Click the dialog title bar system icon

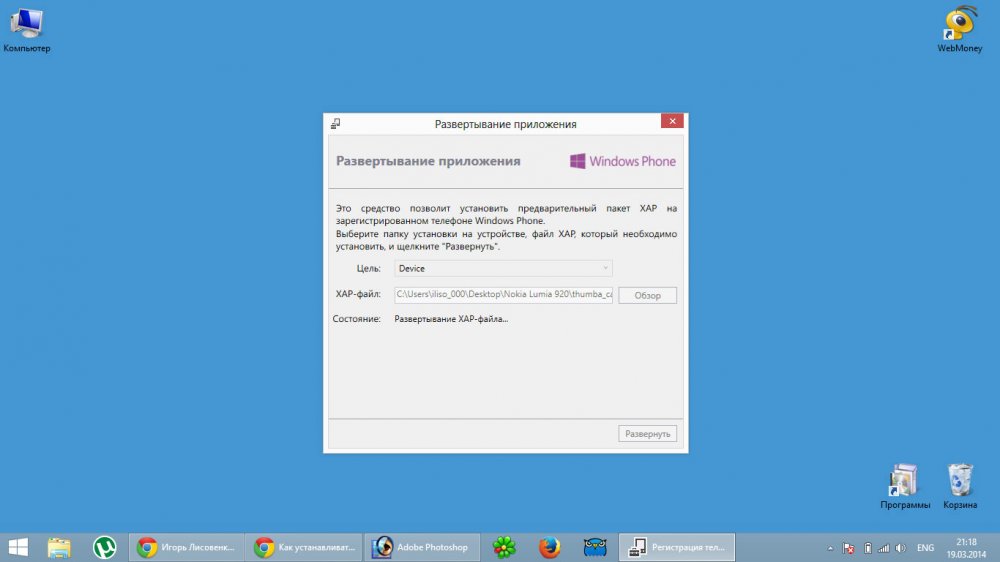[335, 124]
